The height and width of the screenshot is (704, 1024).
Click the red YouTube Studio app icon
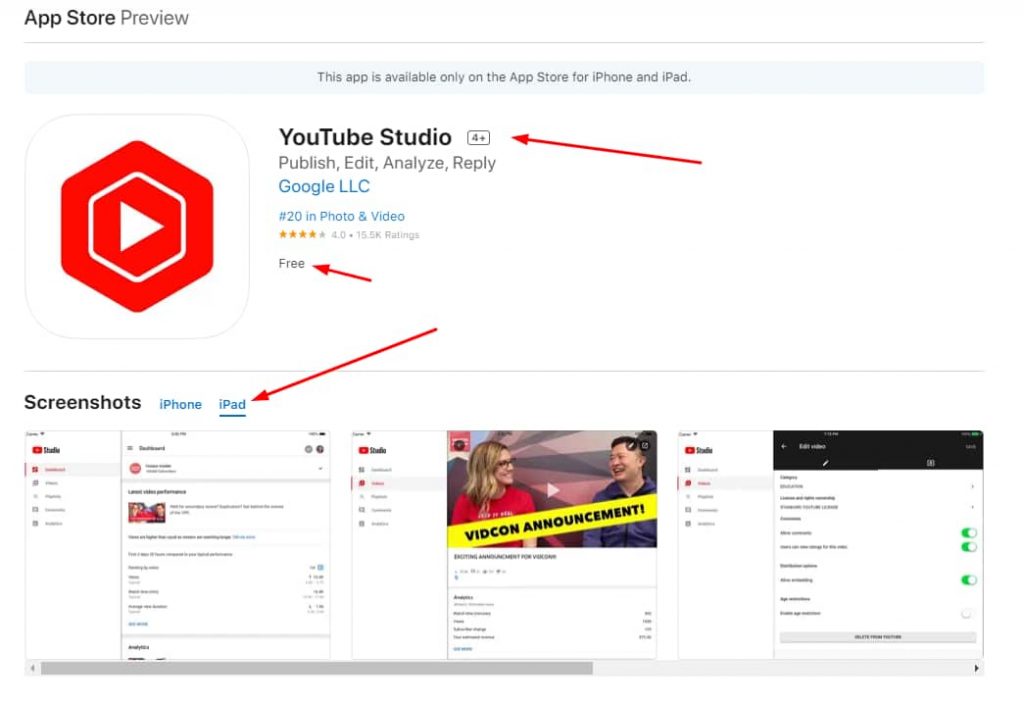pyautogui.click(x=137, y=226)
